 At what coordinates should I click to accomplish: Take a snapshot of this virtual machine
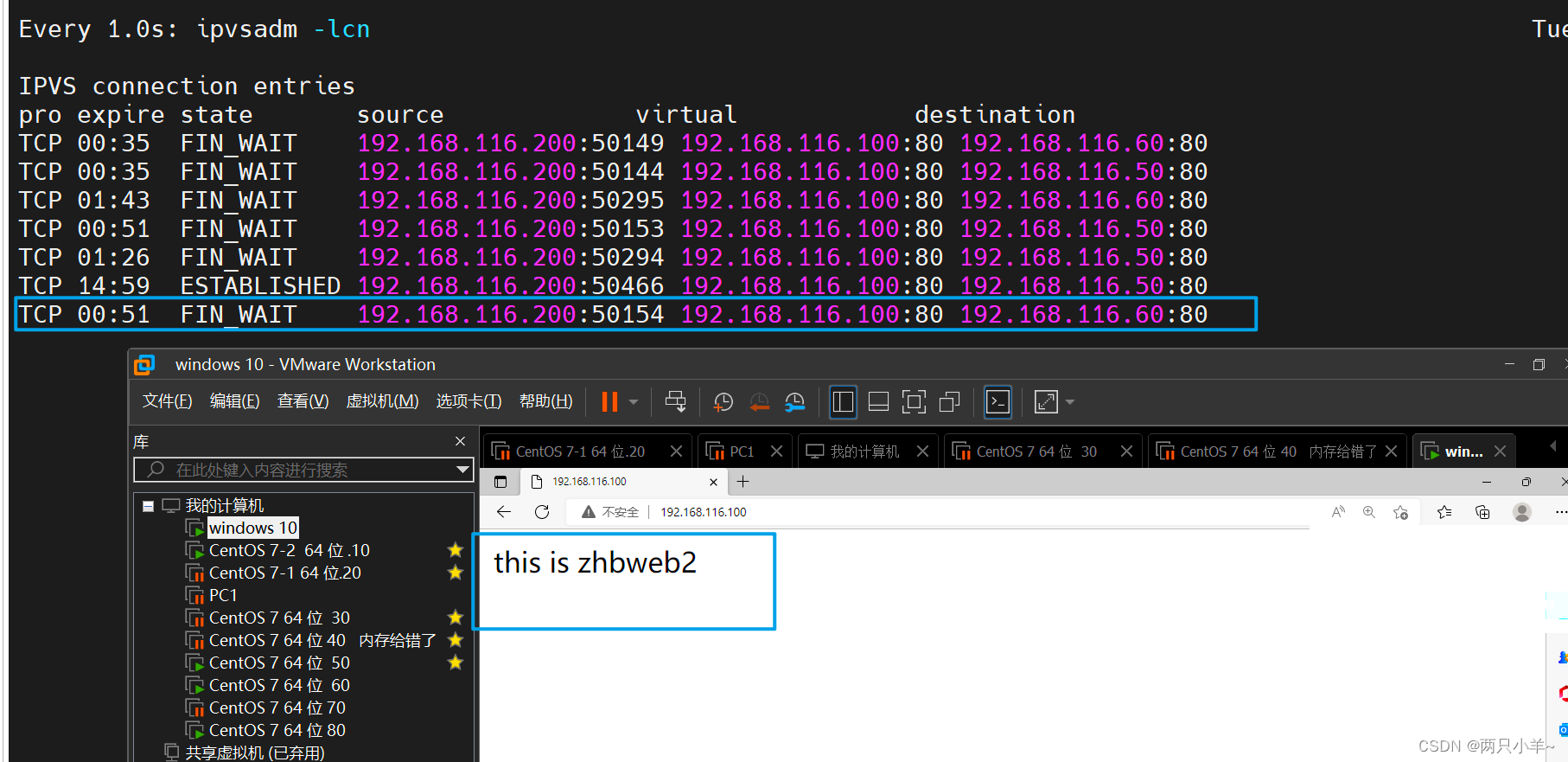(723, 401)
